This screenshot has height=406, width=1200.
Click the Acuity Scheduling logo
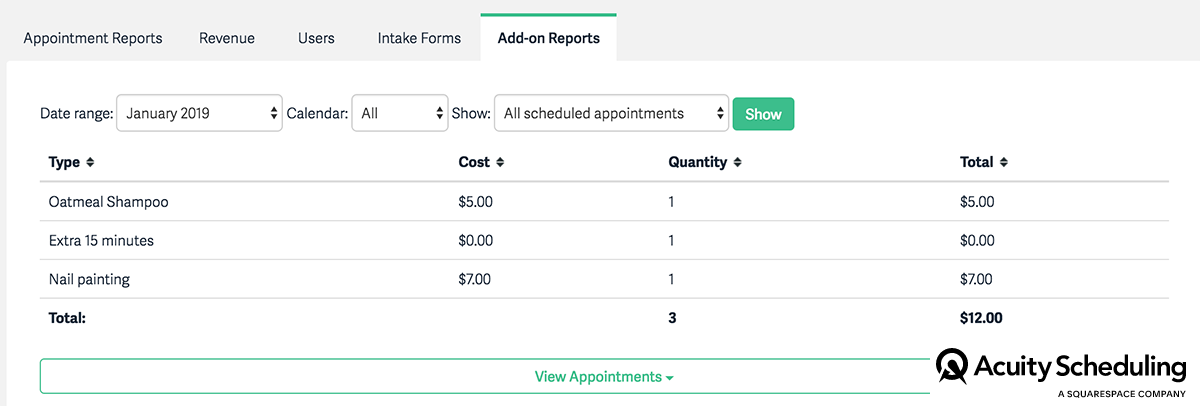point(1060,371)
